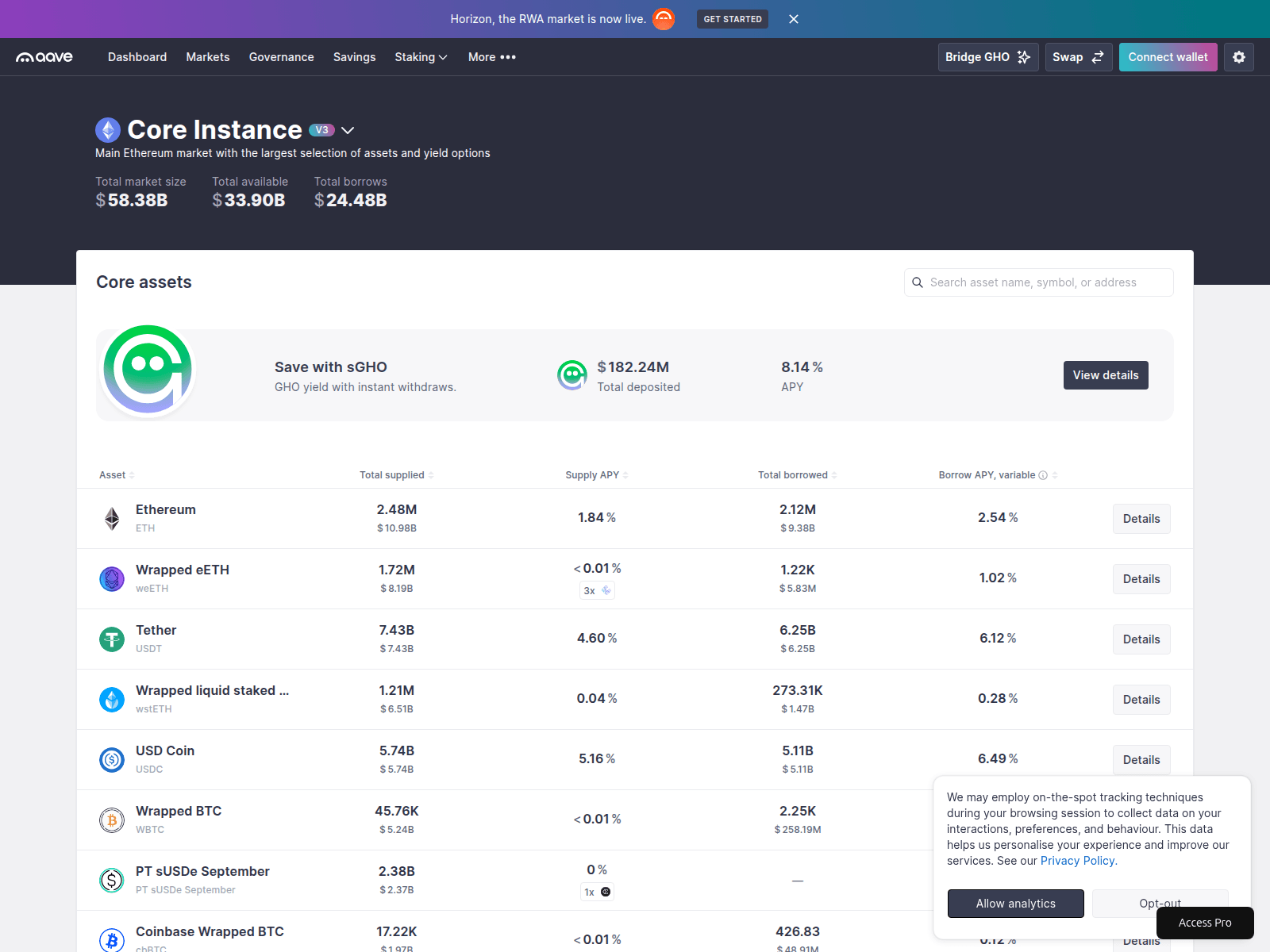The height and width of the screenshot is (952, 1270).
Task: Allow analytics in the tracking notice
Action: tap(1015, 904)
